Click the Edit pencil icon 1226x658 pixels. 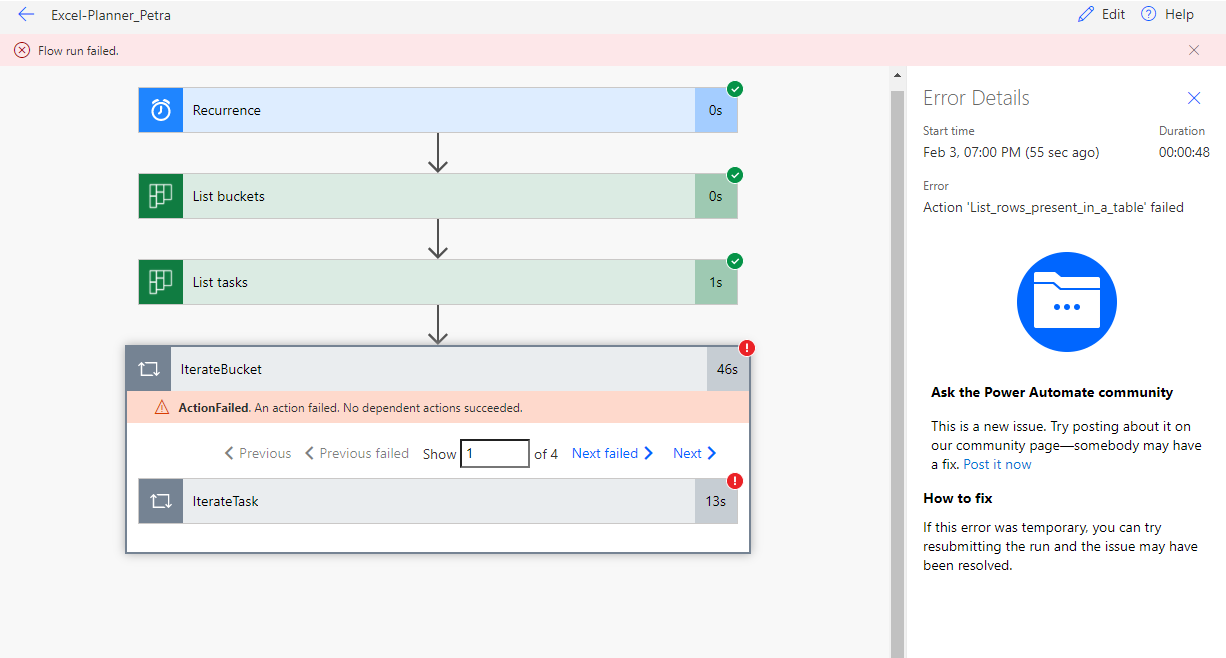point(1086,15)
